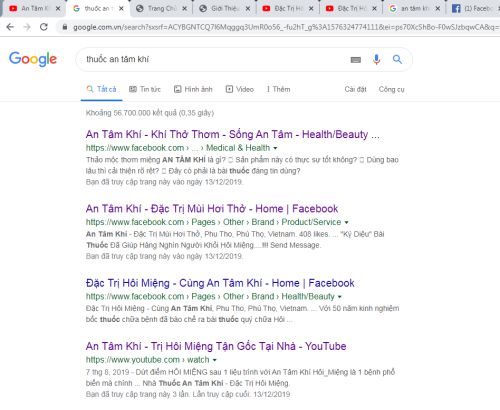Select the 'Tất cả' search filter
The image size is (500, 410).
pos(101,89)
